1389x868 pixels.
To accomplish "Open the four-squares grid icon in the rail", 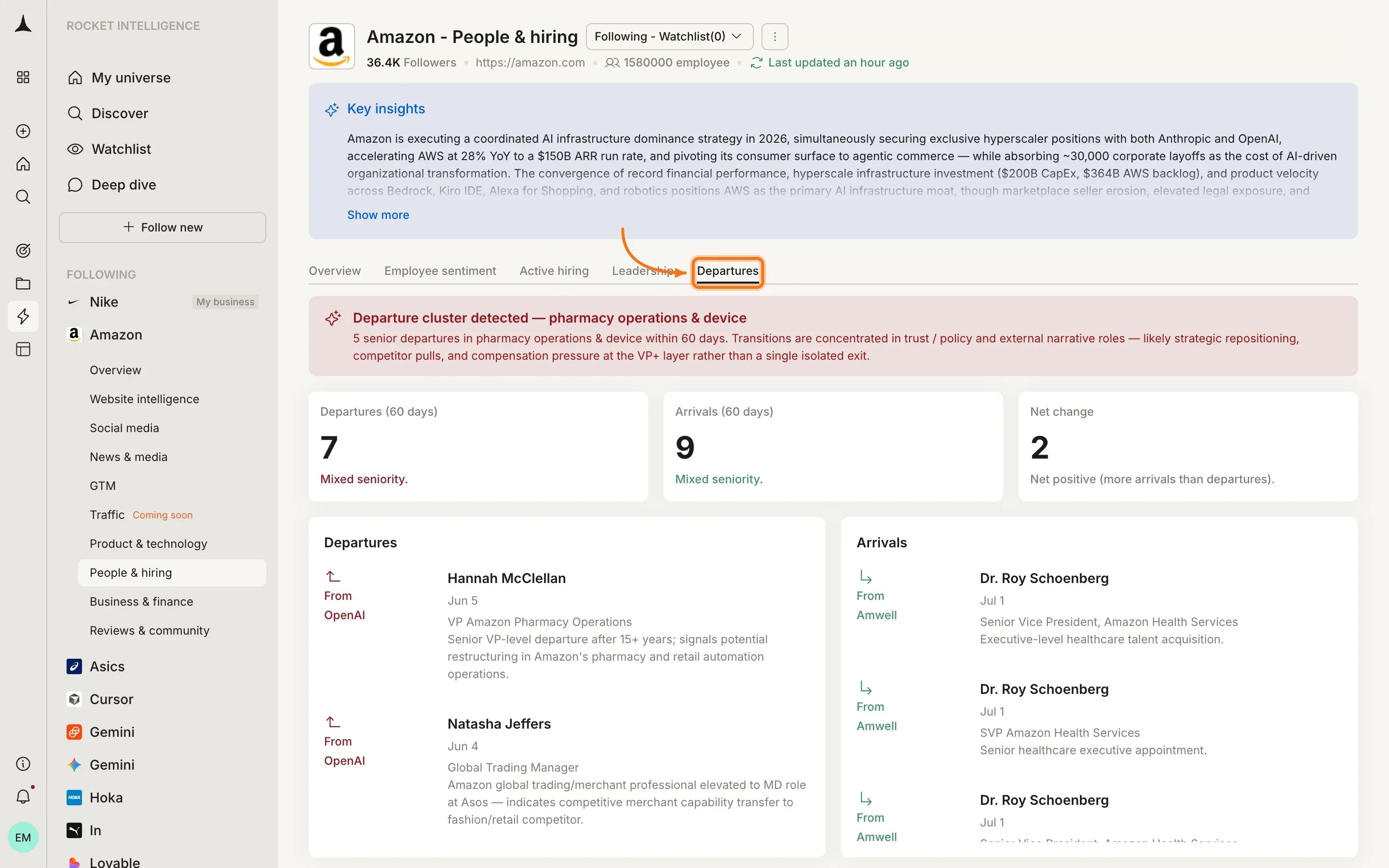I will click(23, 78).
